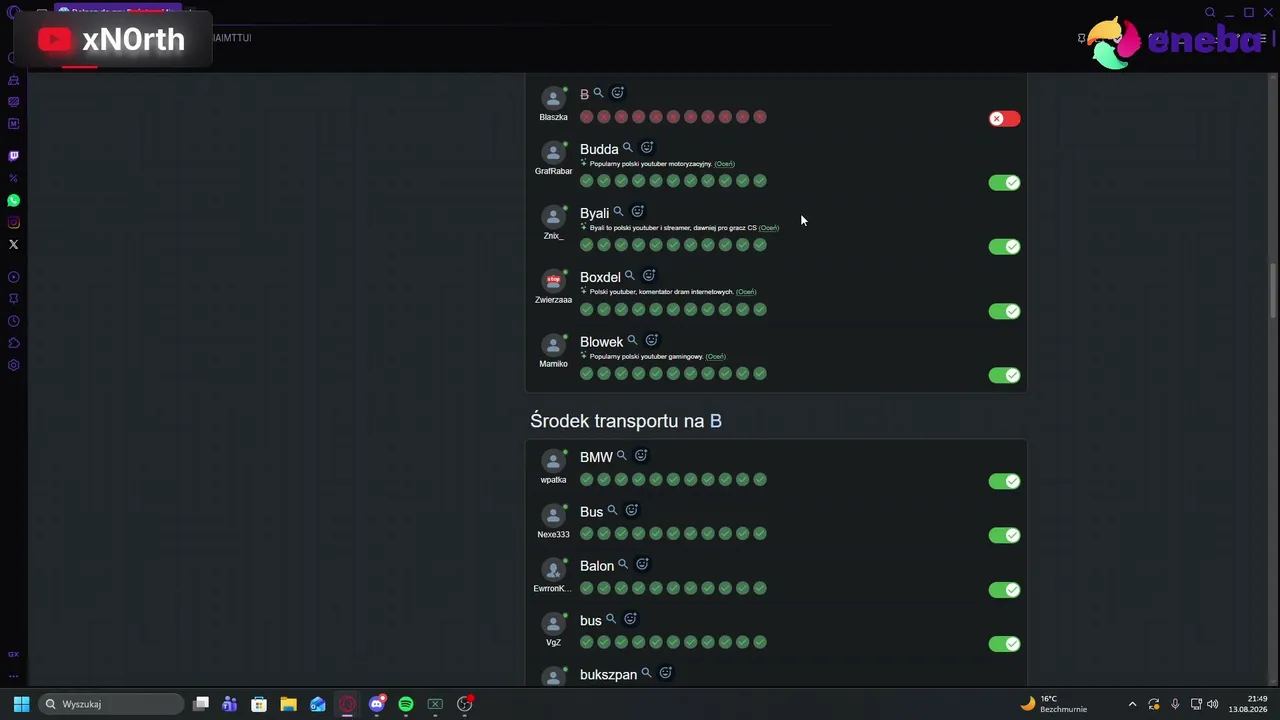
Task: Click the answer text Boxdel
Action: tap(600, 277)
